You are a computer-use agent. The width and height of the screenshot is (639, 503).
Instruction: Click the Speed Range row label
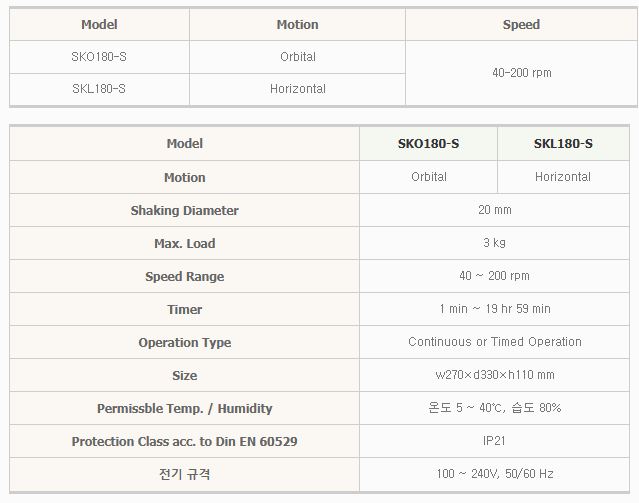(x=184, y=277)
